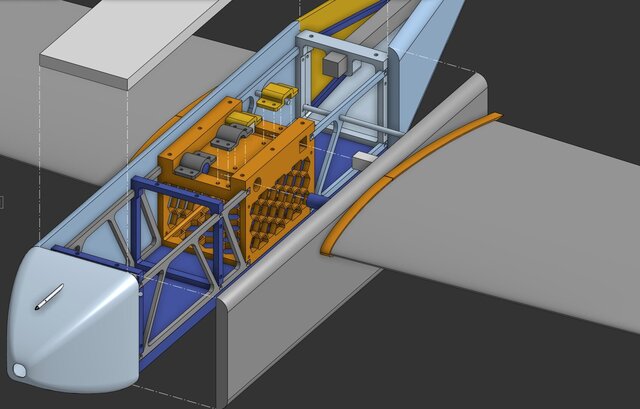Screen dimensions: 640x409
Task: Select the exploded yellow bracket above the tray
Action: (x=276, y=96)
